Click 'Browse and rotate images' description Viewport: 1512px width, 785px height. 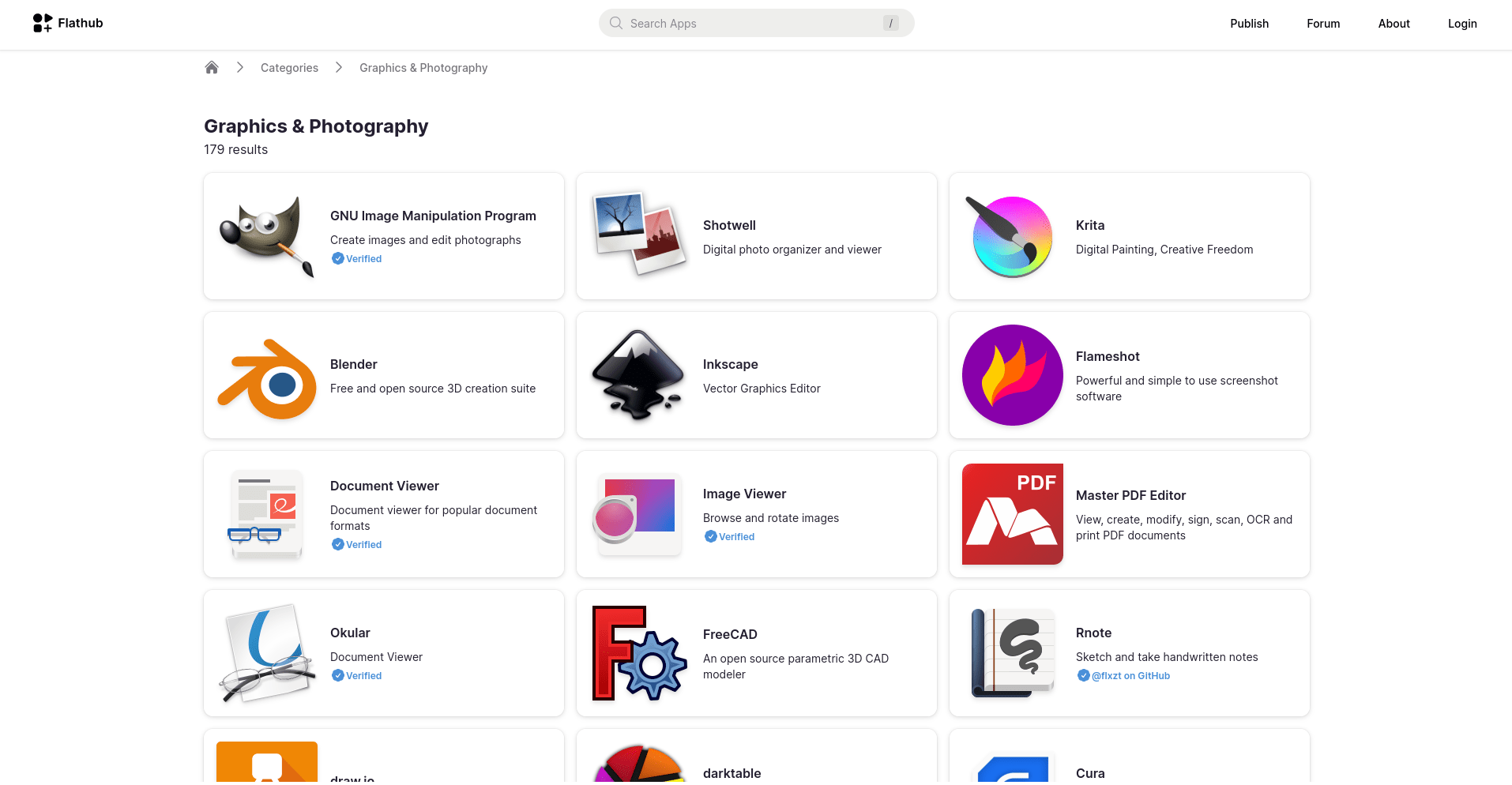(x=771, y=518)
